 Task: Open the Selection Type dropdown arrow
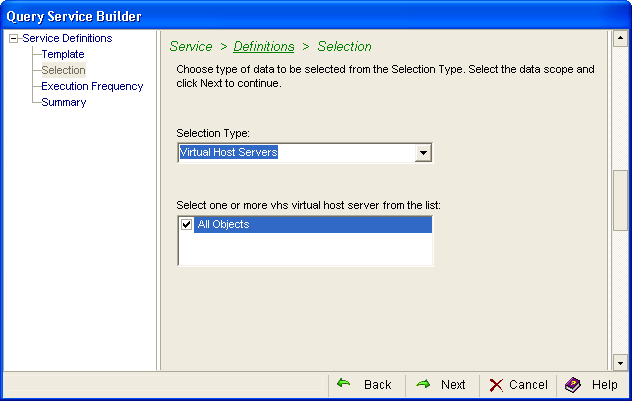(423, 153)
